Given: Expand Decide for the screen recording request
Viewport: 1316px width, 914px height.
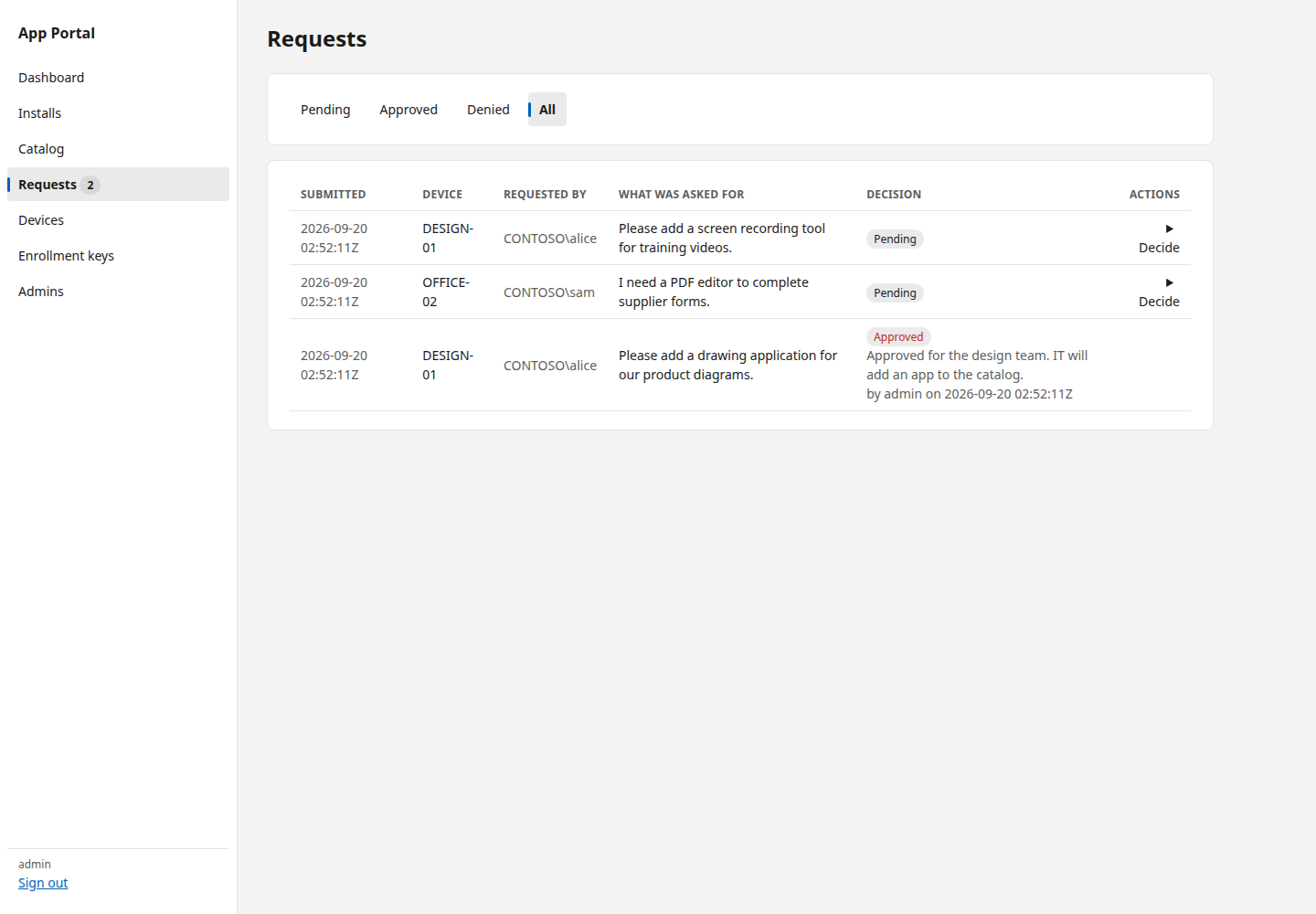Looking at the screenshot, I should click(1159, 239).
